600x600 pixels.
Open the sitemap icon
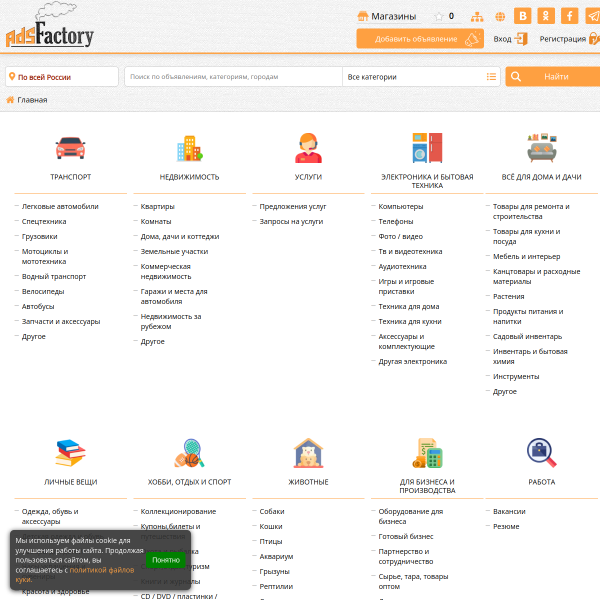[x=477, y=16]
